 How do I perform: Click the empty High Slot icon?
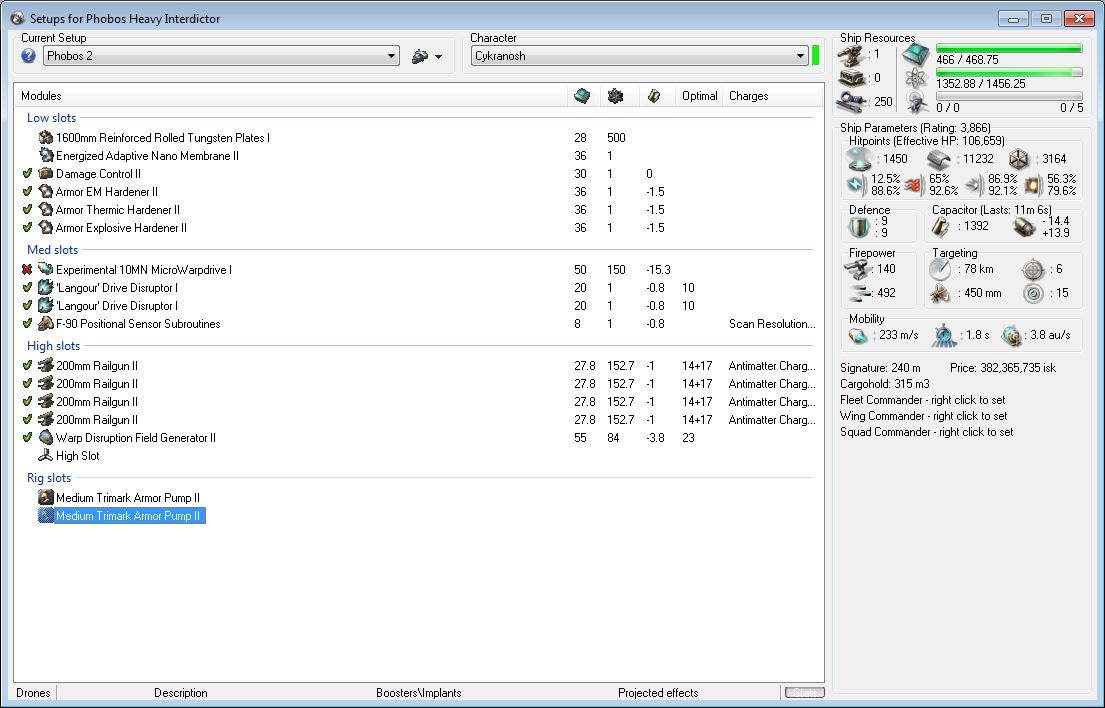46,456
